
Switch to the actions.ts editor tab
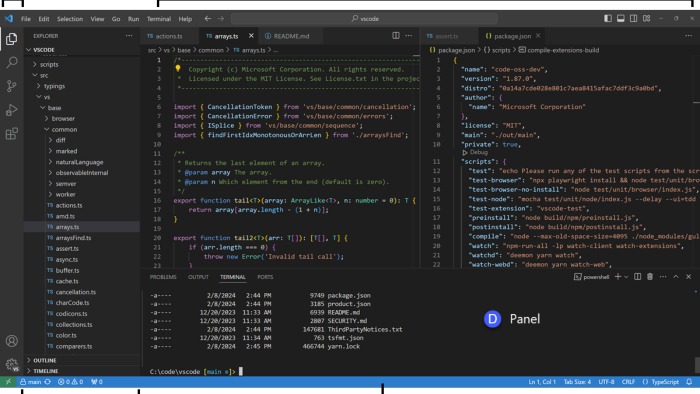[169, 36]
